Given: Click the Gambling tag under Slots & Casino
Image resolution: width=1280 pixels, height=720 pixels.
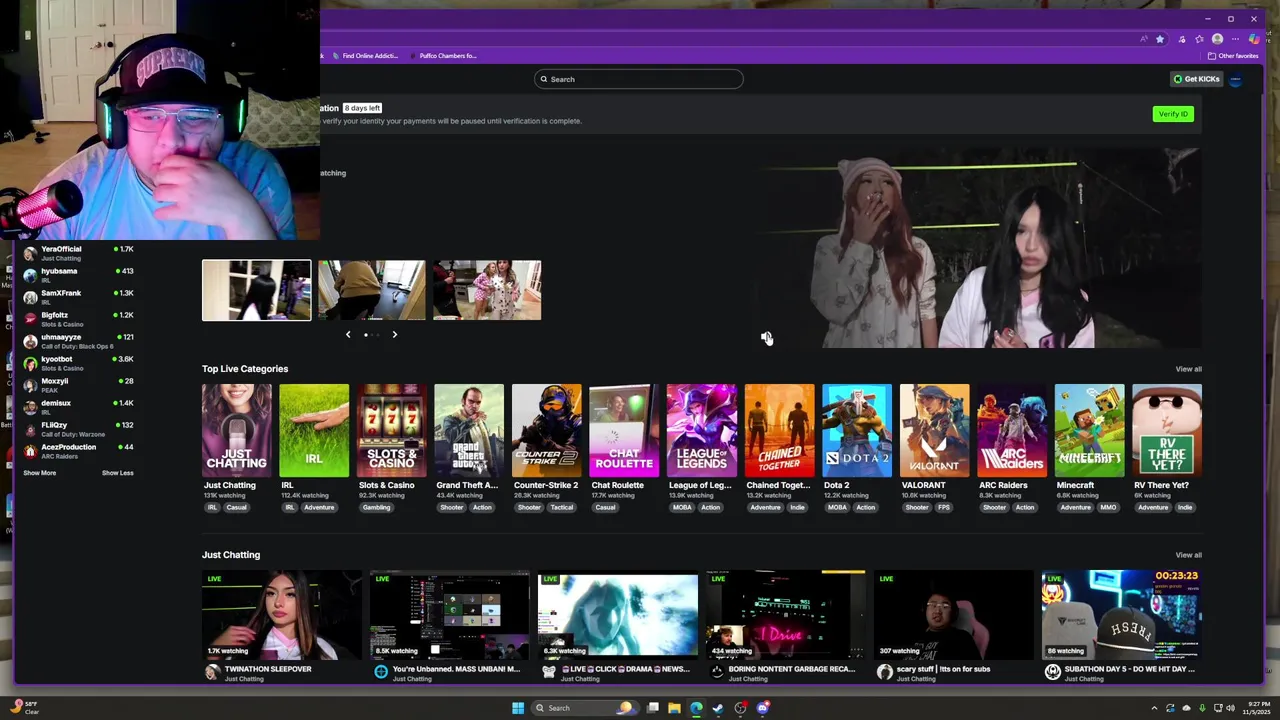Looking at the screenshot, I should click(376, 507).
